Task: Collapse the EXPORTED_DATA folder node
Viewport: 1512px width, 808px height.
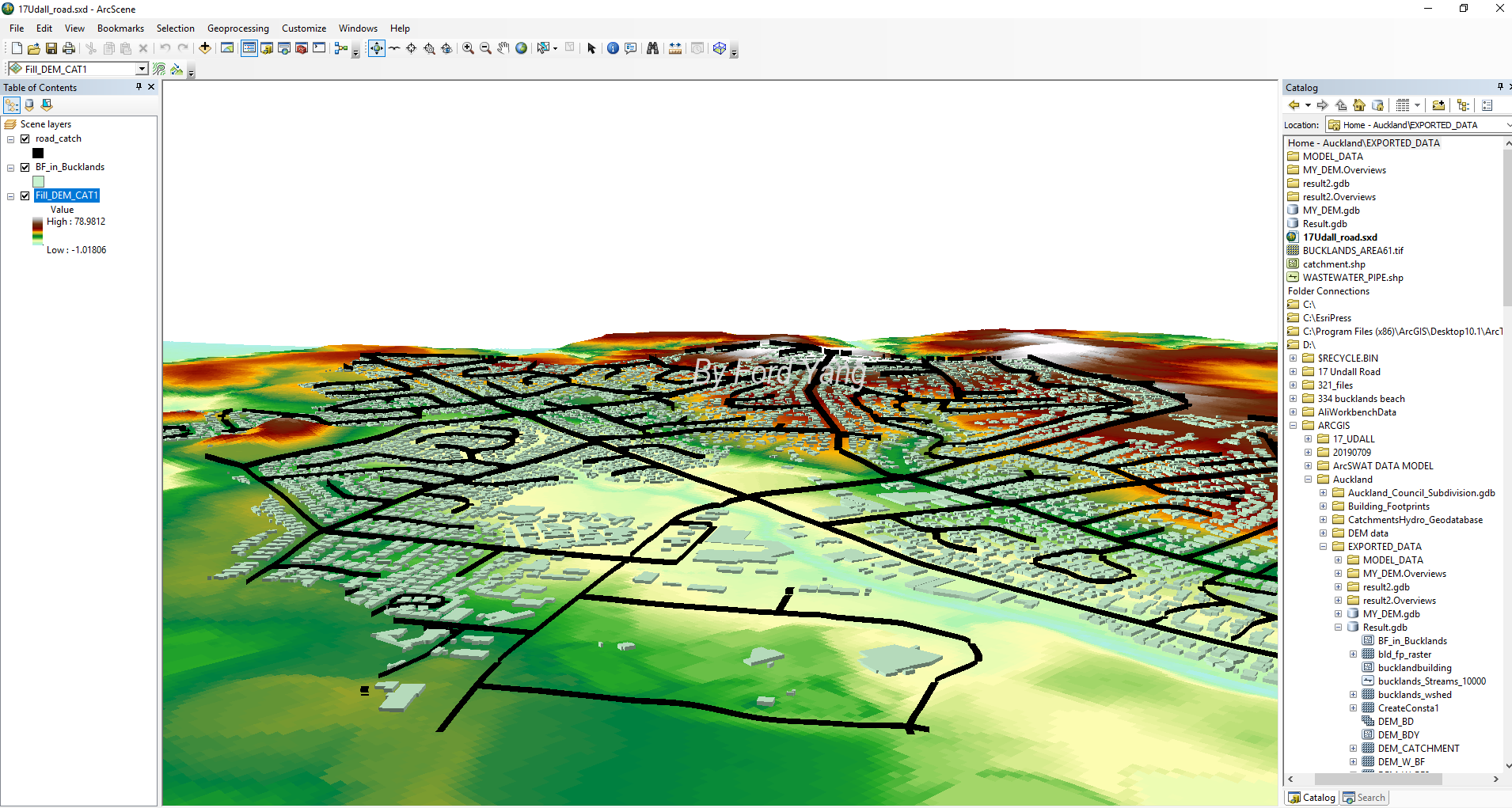Action: 1323,547
